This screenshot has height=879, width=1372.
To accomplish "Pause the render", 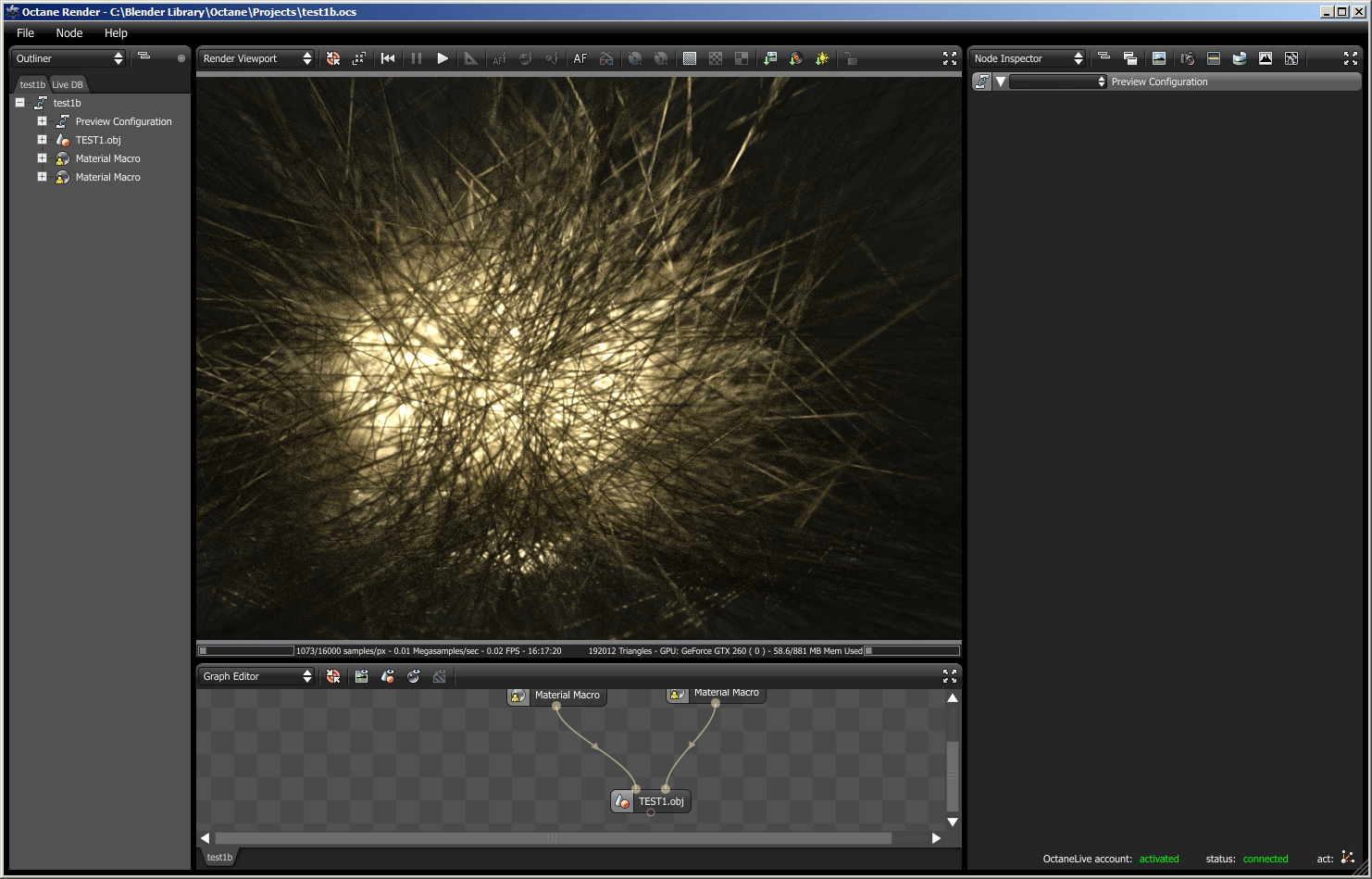I will 417,58.
